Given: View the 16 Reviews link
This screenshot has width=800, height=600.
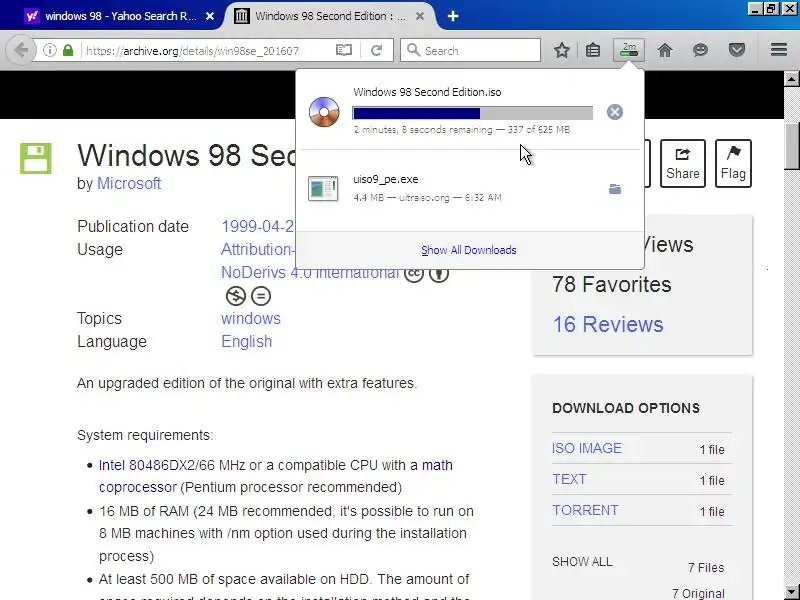Looking at the screenshot, I should tap(608, 324).
